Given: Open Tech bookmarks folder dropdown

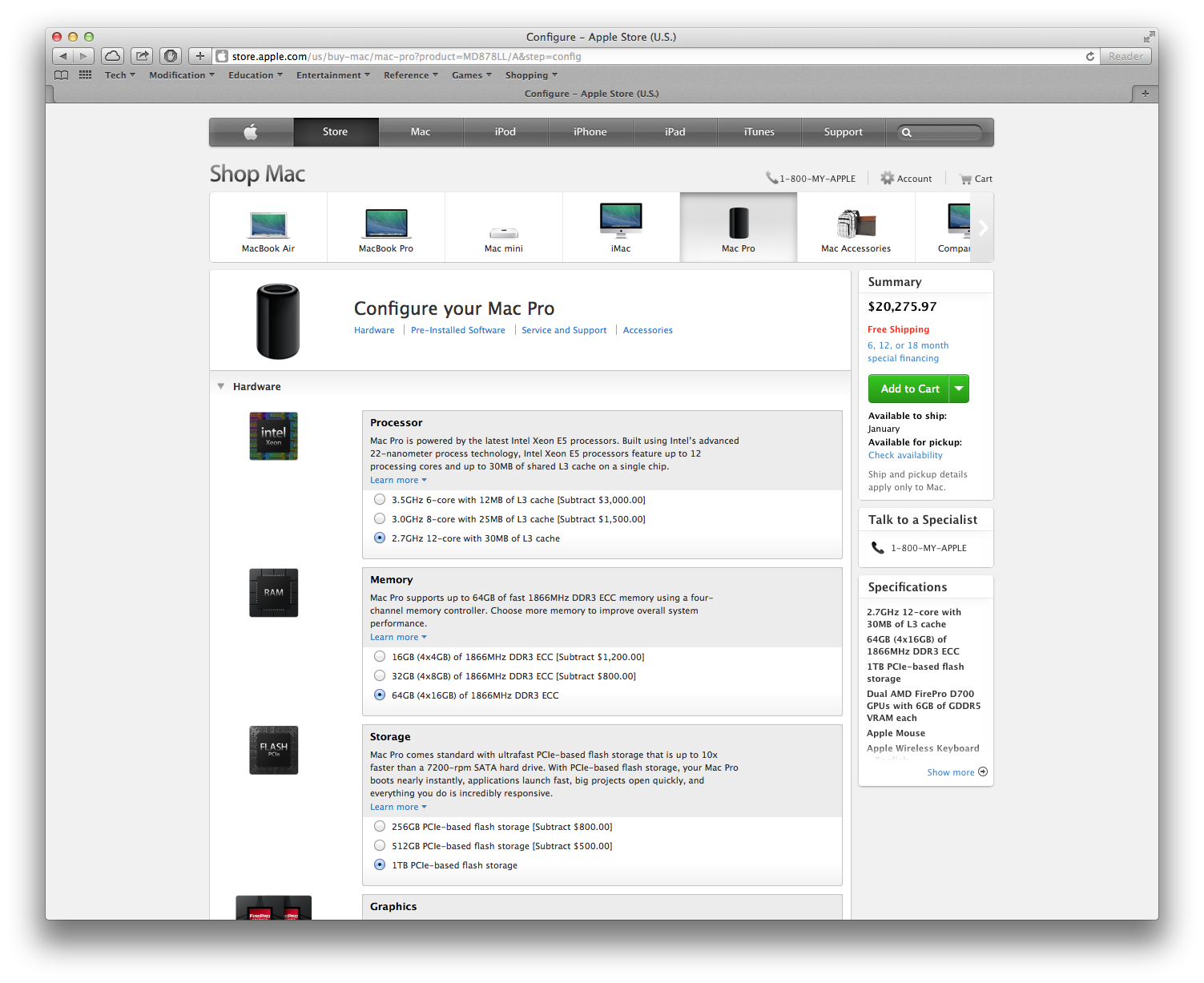Looking at the screenshot, I should 120,75.
